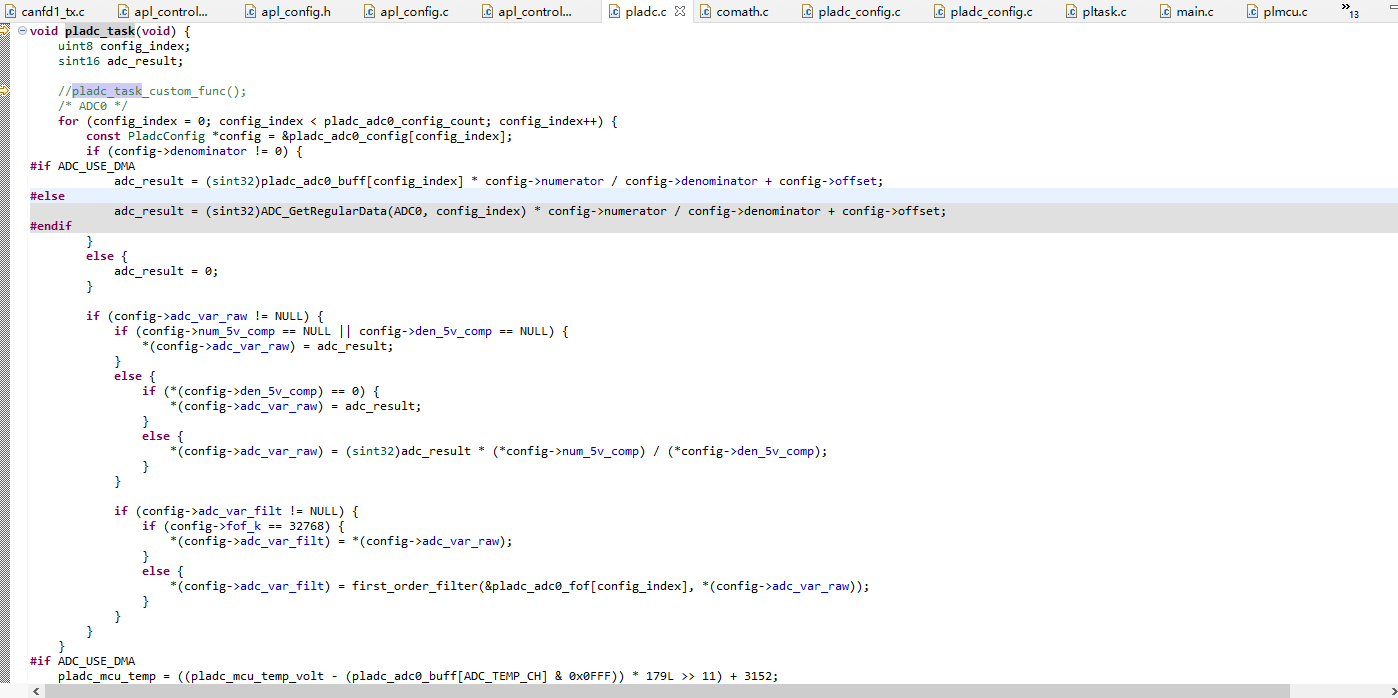Close the pladc.c editor tab
This screenshot has height=698, width=1398.
pos(680,12)
